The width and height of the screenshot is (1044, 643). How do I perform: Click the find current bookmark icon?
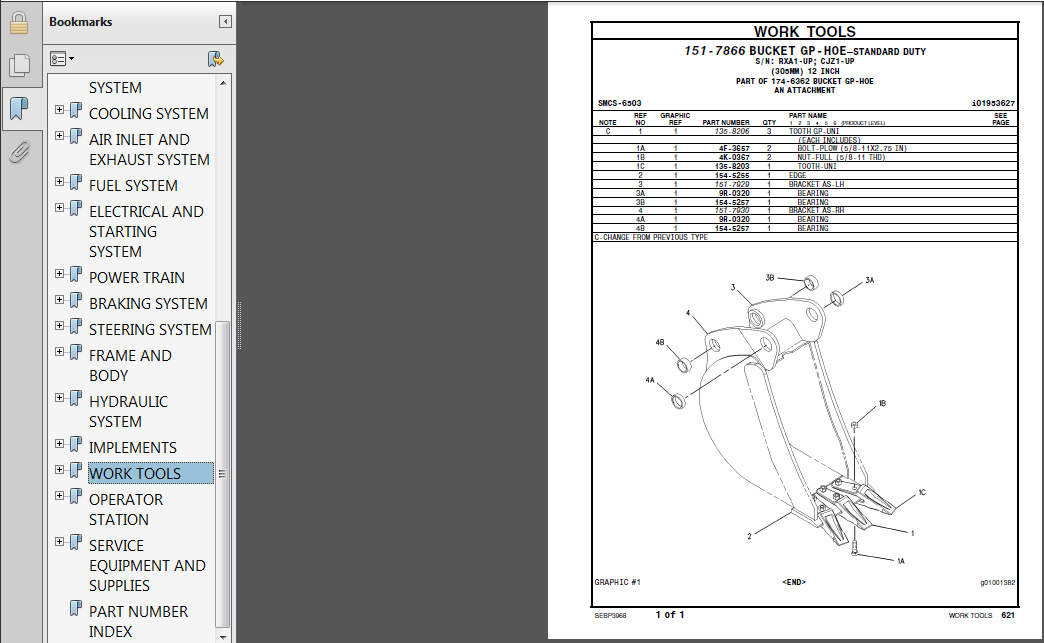[215, 59]
